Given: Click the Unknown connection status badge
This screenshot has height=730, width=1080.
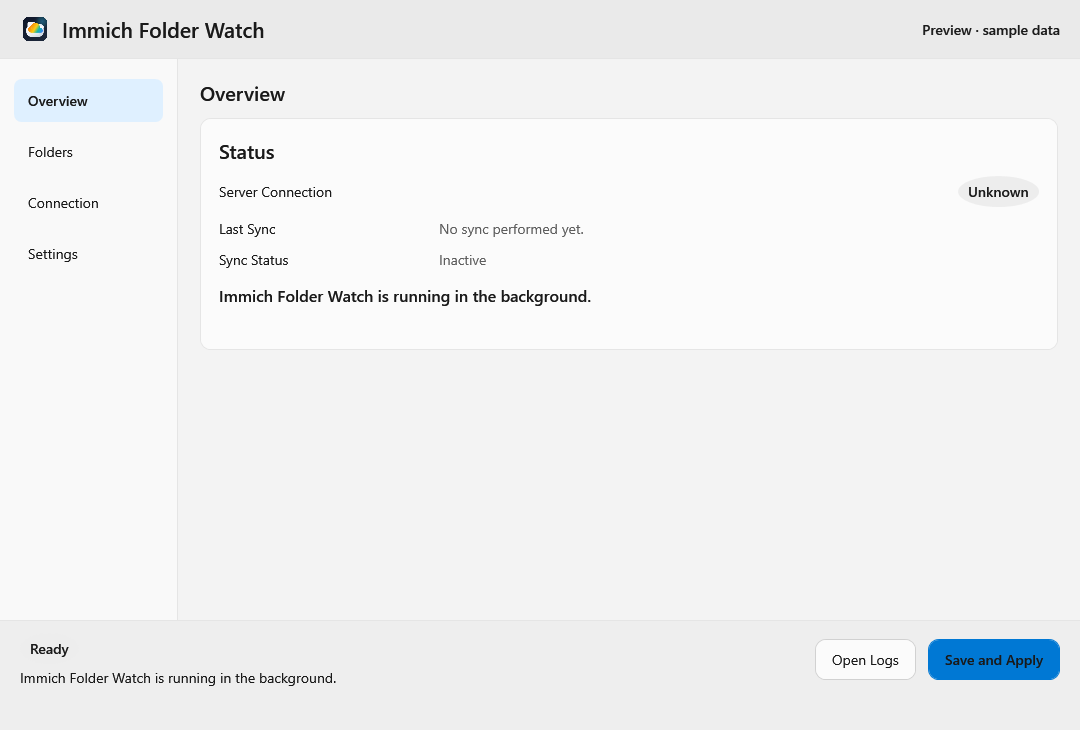Looking at the screenshot, I should (998, 192).
